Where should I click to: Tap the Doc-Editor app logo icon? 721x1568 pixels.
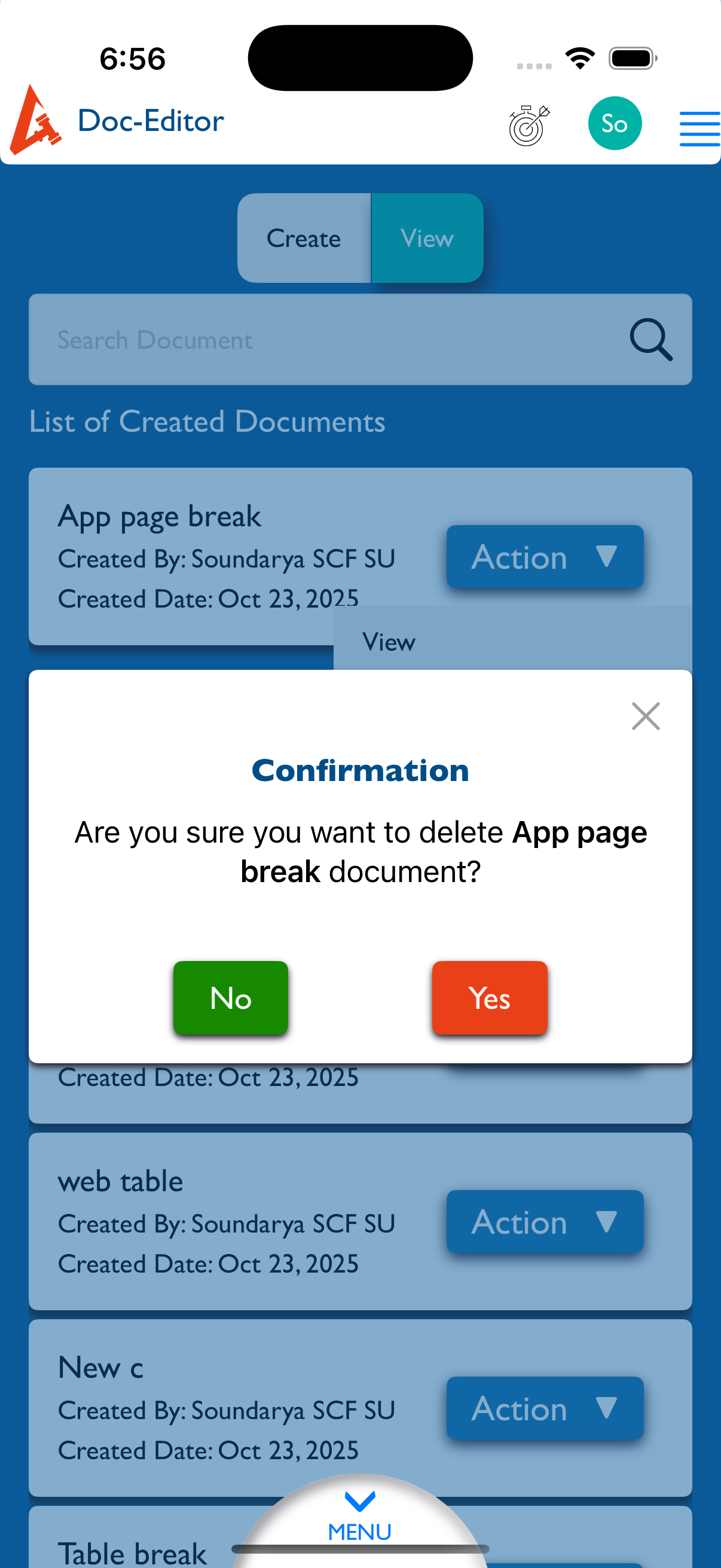35,121
